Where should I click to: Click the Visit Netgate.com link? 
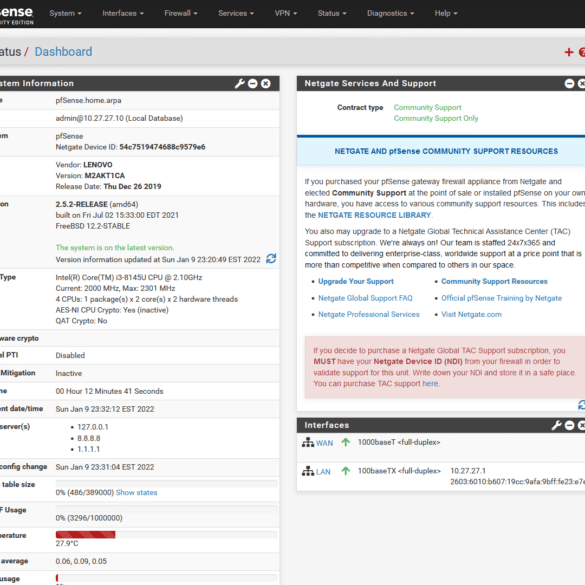tap(471, 315)
